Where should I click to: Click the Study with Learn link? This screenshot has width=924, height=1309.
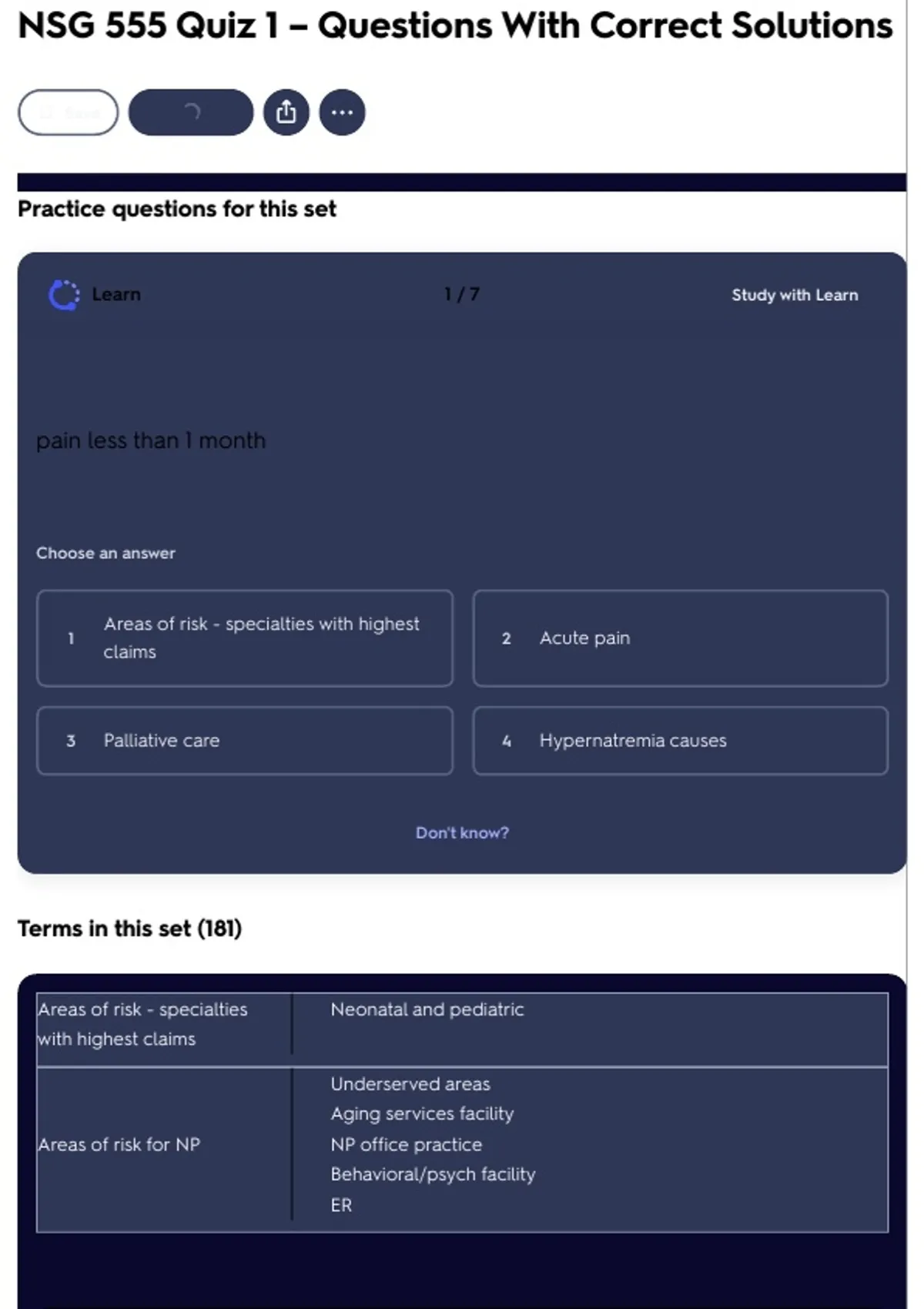click(795, 295)
